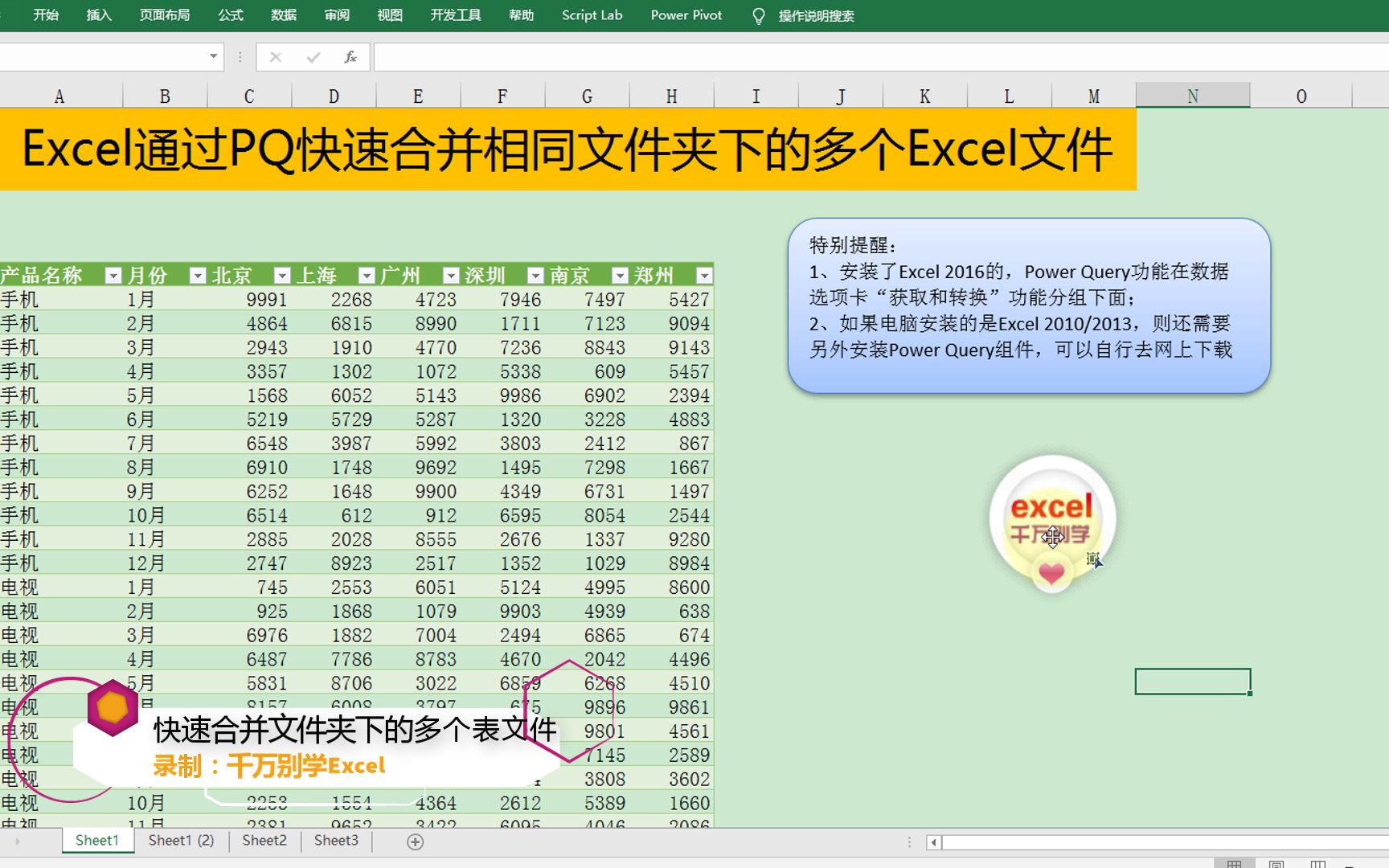Open the 审阅 ribbon tab
Viewport: 1389px width, 868px height.
pos(337,15)
